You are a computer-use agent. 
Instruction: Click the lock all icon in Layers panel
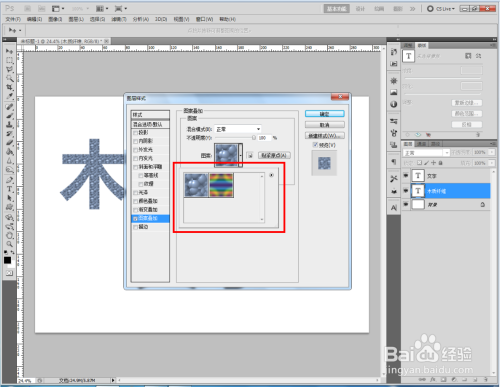tap(440, 163)
